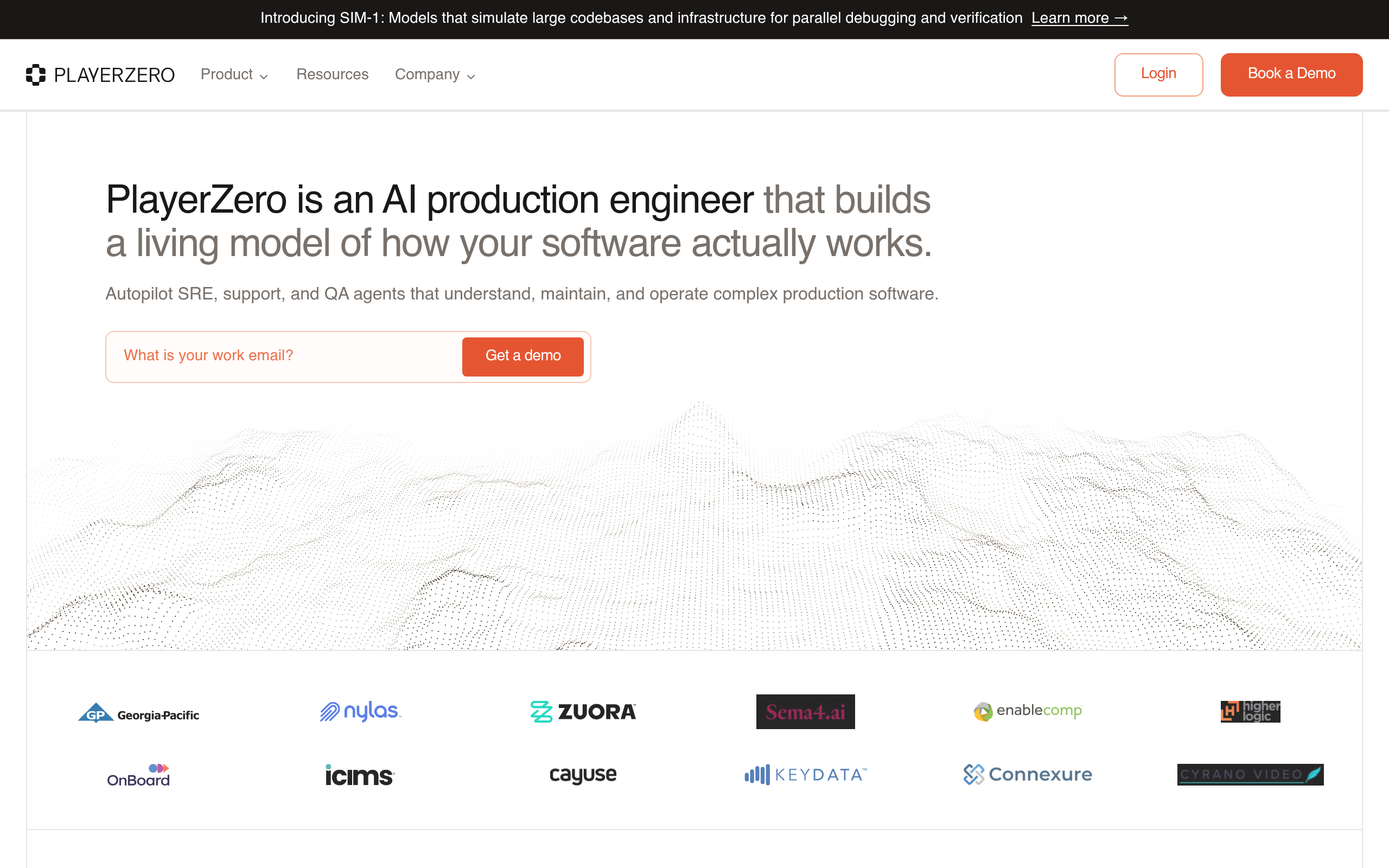
Task: Open the Resources nav item
Action: point(332,75)
